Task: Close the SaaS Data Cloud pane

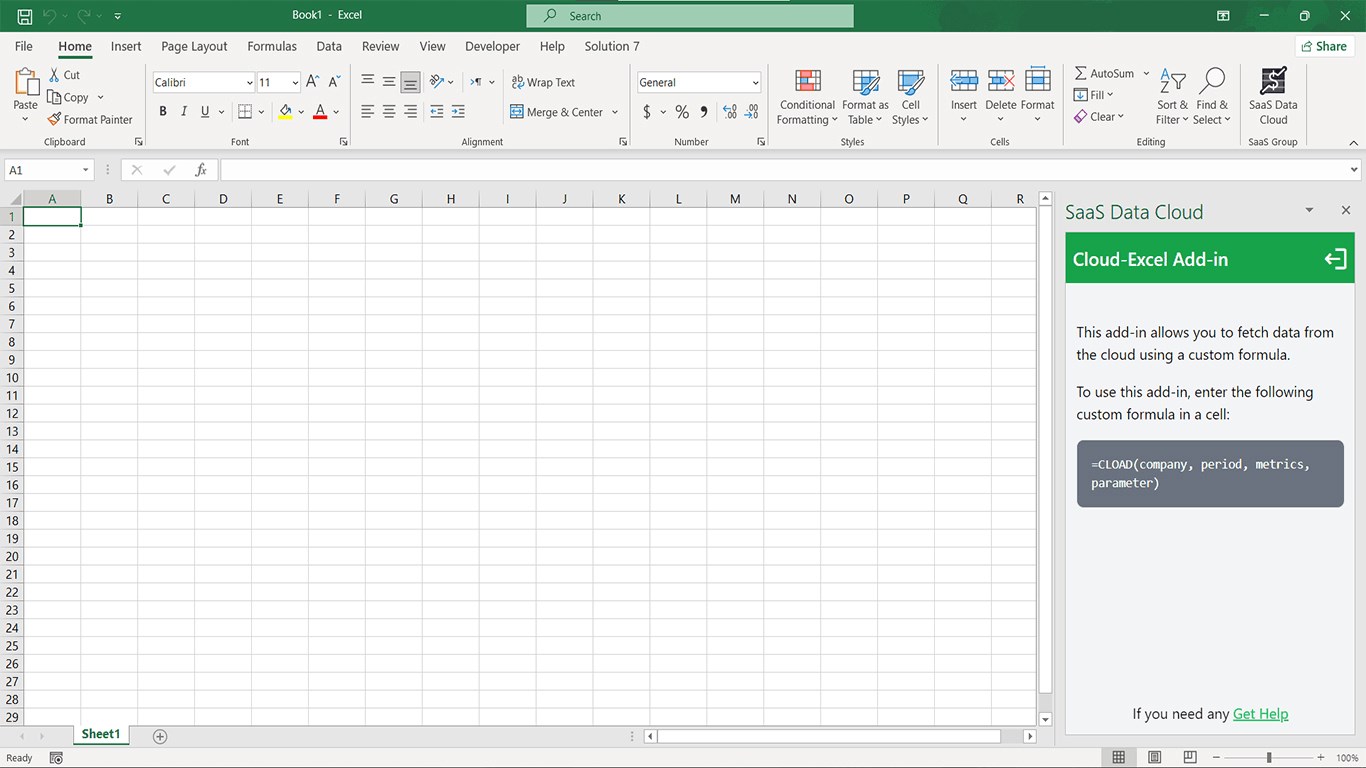Action: click(1346, 210)
